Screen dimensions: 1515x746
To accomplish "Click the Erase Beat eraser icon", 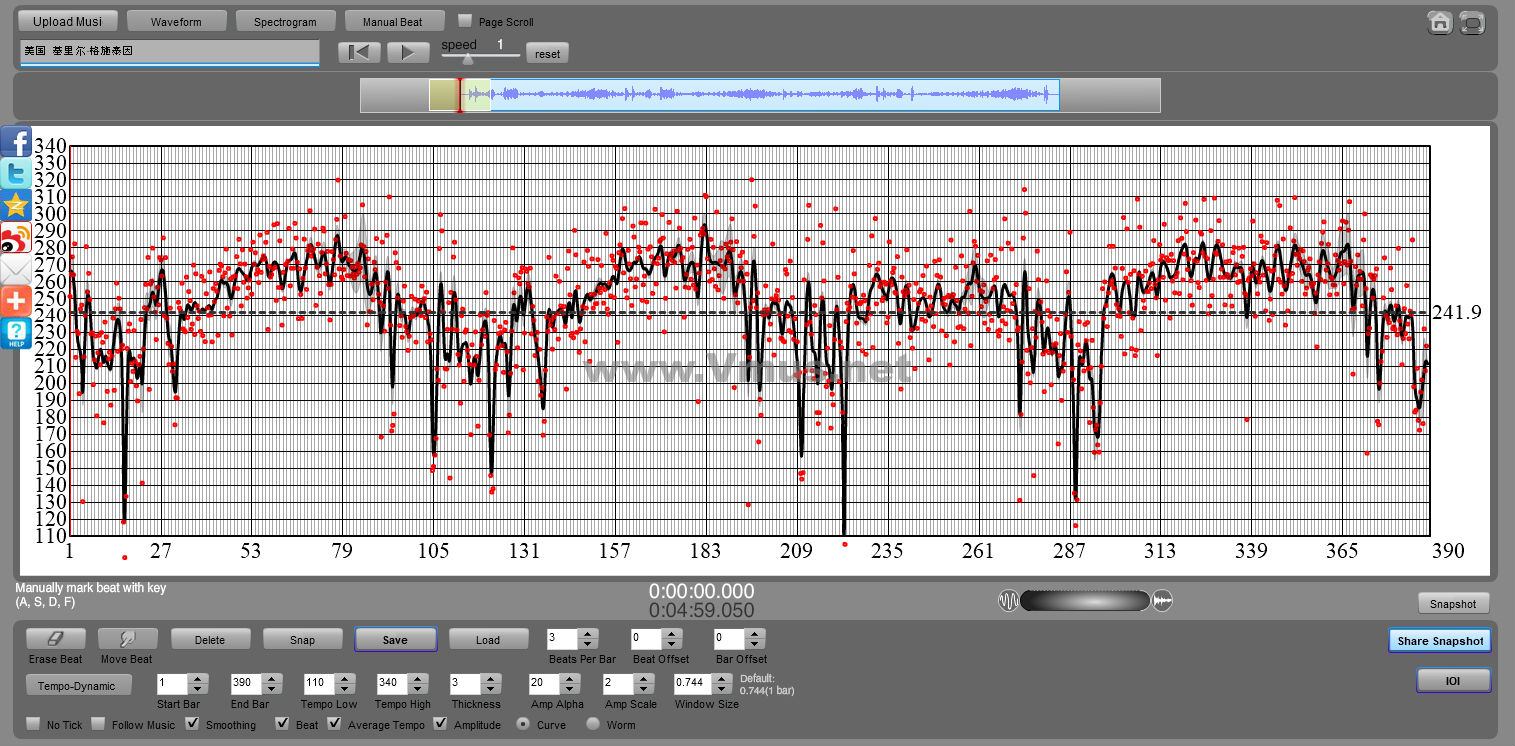I will (55, 639).
